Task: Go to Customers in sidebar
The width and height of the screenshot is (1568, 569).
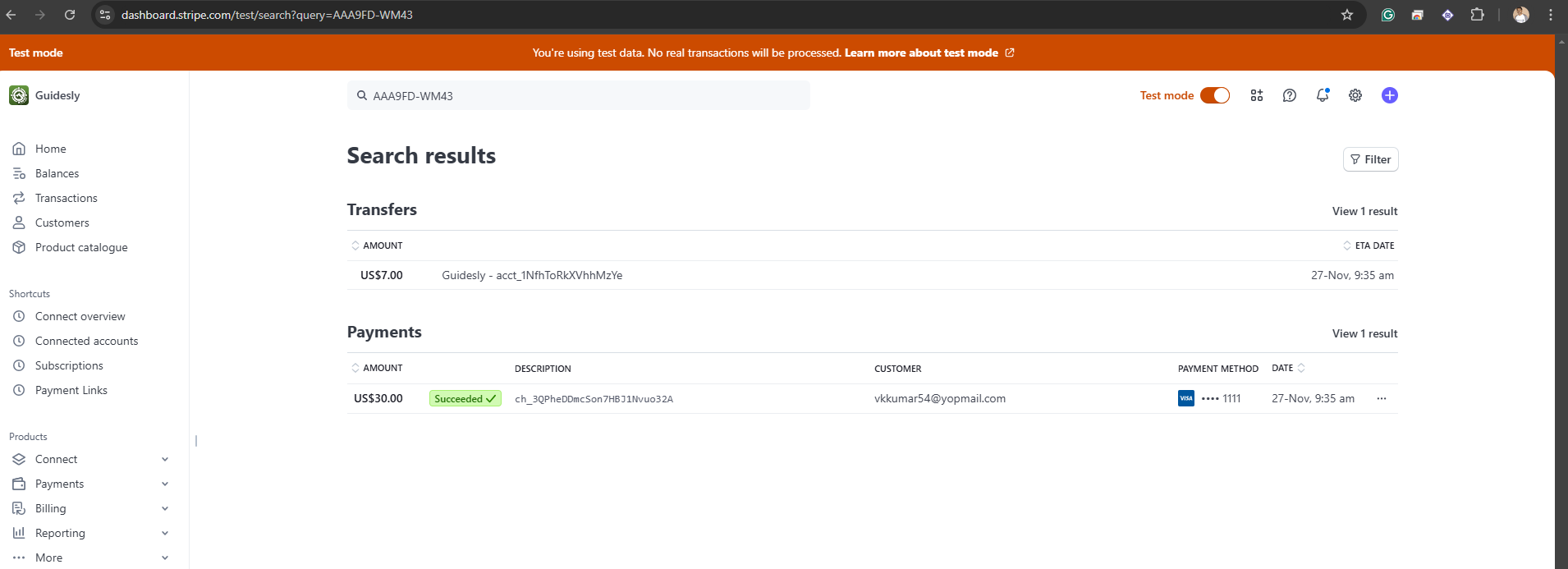Action: pyautogui.click(x=62, y=223)
